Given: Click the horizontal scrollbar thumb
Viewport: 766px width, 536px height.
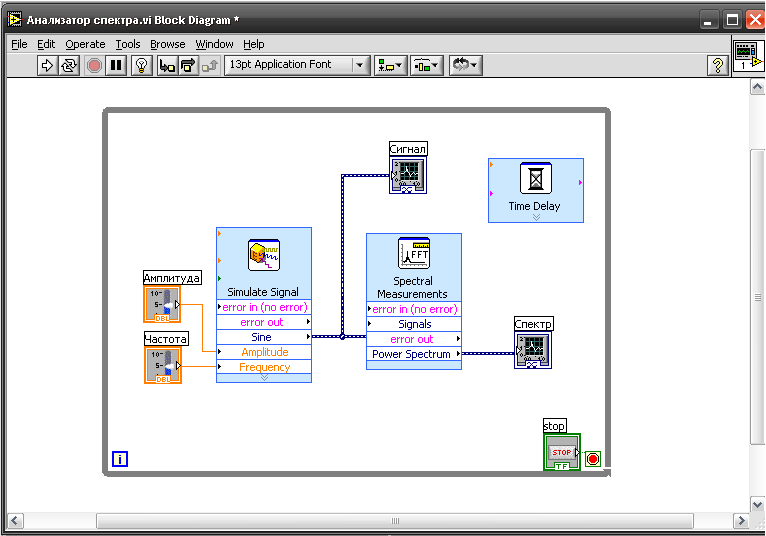Looking at the screenshot, I should [x=395, y=521].
